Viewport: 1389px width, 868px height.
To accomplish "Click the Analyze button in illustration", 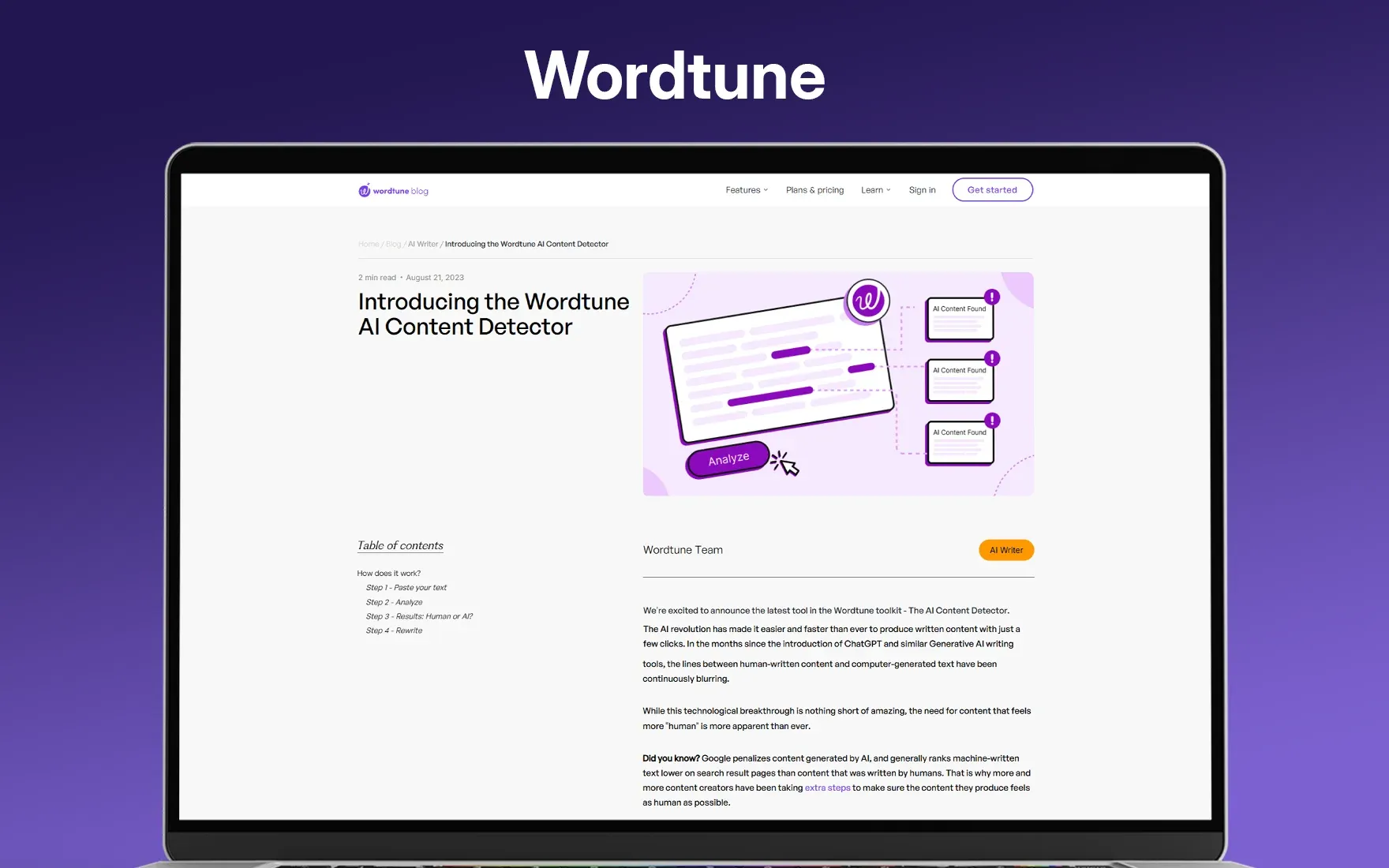I will [x=728, y=459].
